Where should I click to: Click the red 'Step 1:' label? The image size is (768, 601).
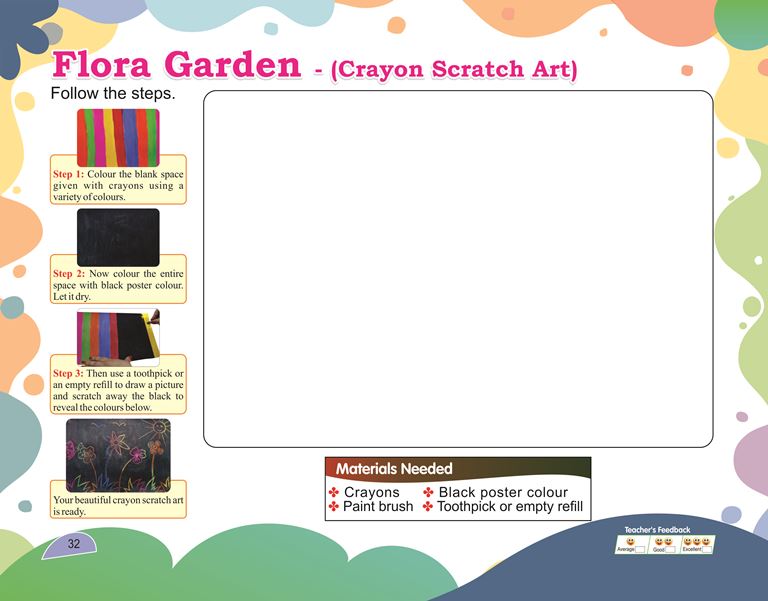[69, 174]
